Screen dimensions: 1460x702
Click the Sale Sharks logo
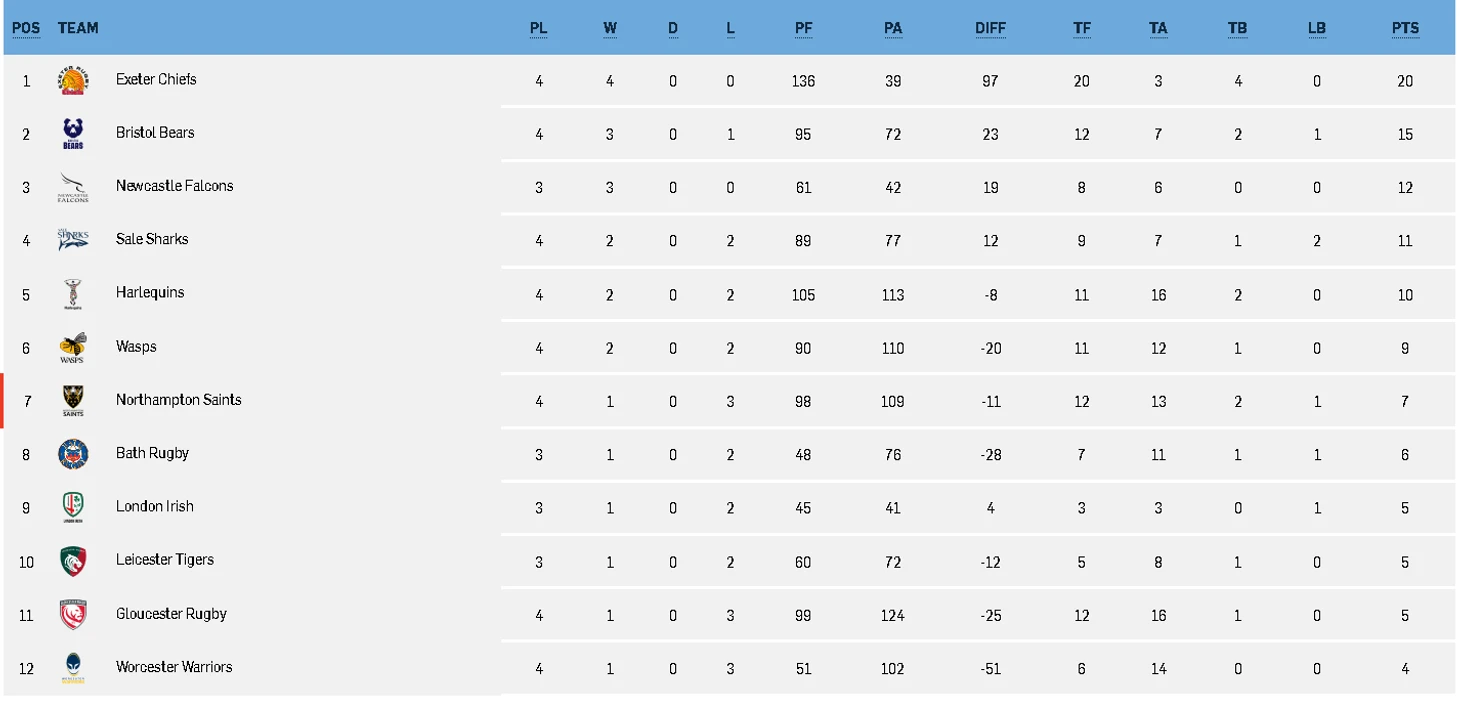[x=73, y=240]
